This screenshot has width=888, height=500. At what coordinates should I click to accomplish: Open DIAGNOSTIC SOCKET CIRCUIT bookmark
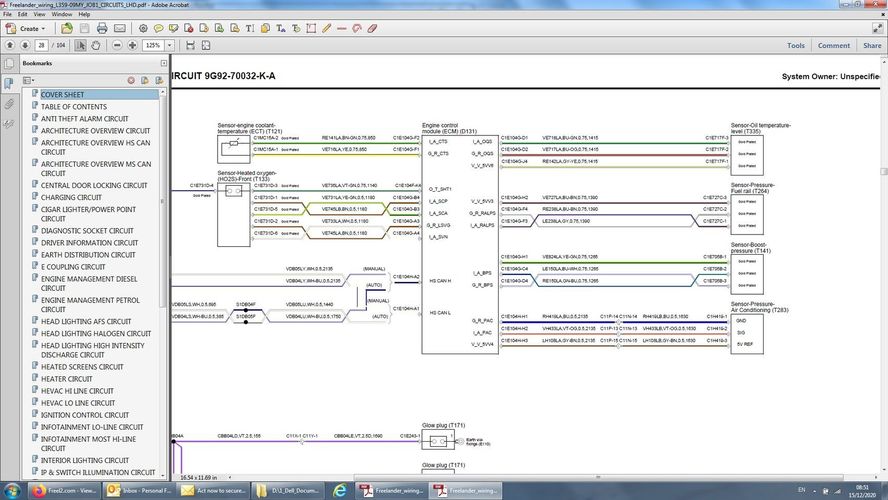point(87,230)
